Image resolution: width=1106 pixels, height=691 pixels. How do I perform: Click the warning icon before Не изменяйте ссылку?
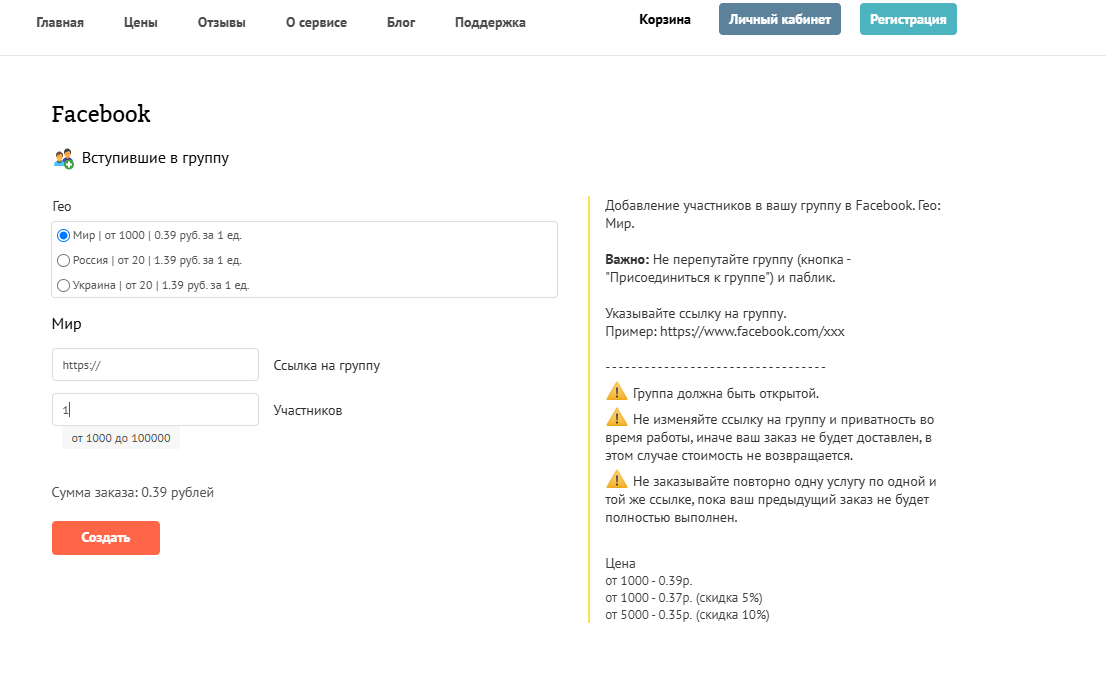616,417
